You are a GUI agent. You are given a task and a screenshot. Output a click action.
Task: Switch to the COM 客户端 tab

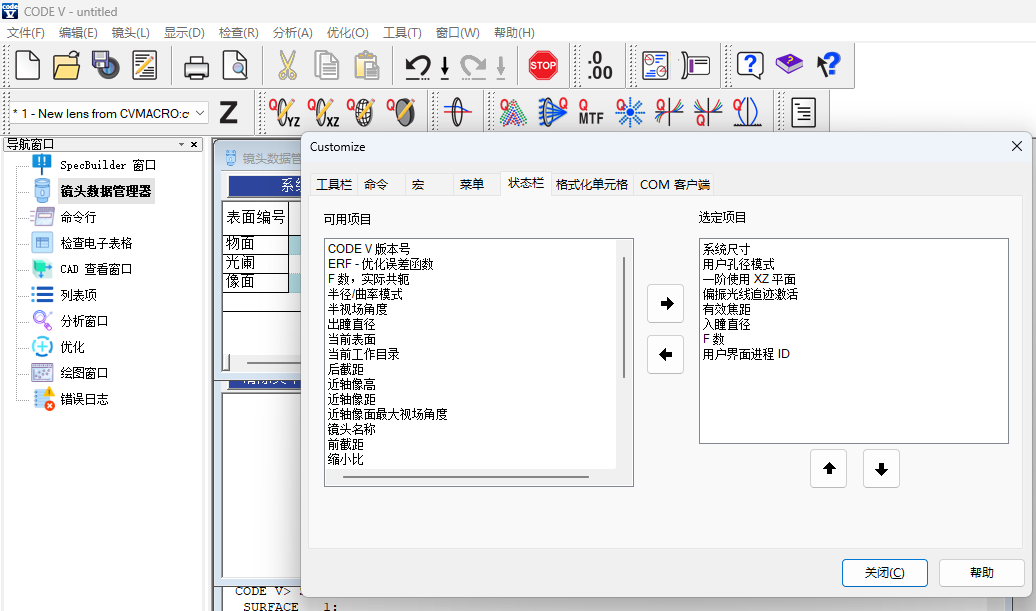click(x=674, y=184)
